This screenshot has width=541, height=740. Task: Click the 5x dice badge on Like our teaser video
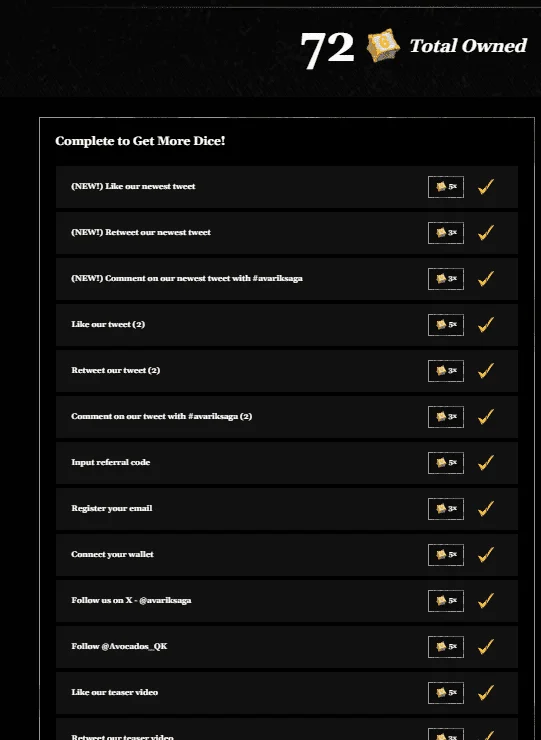coord(446,693)
